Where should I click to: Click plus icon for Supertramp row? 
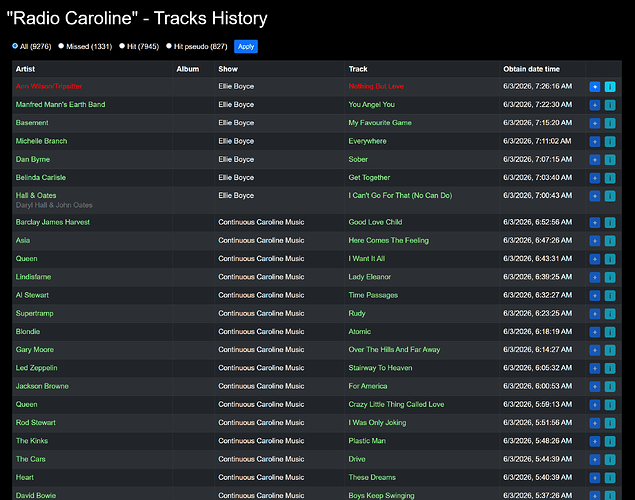click(595, 313)
